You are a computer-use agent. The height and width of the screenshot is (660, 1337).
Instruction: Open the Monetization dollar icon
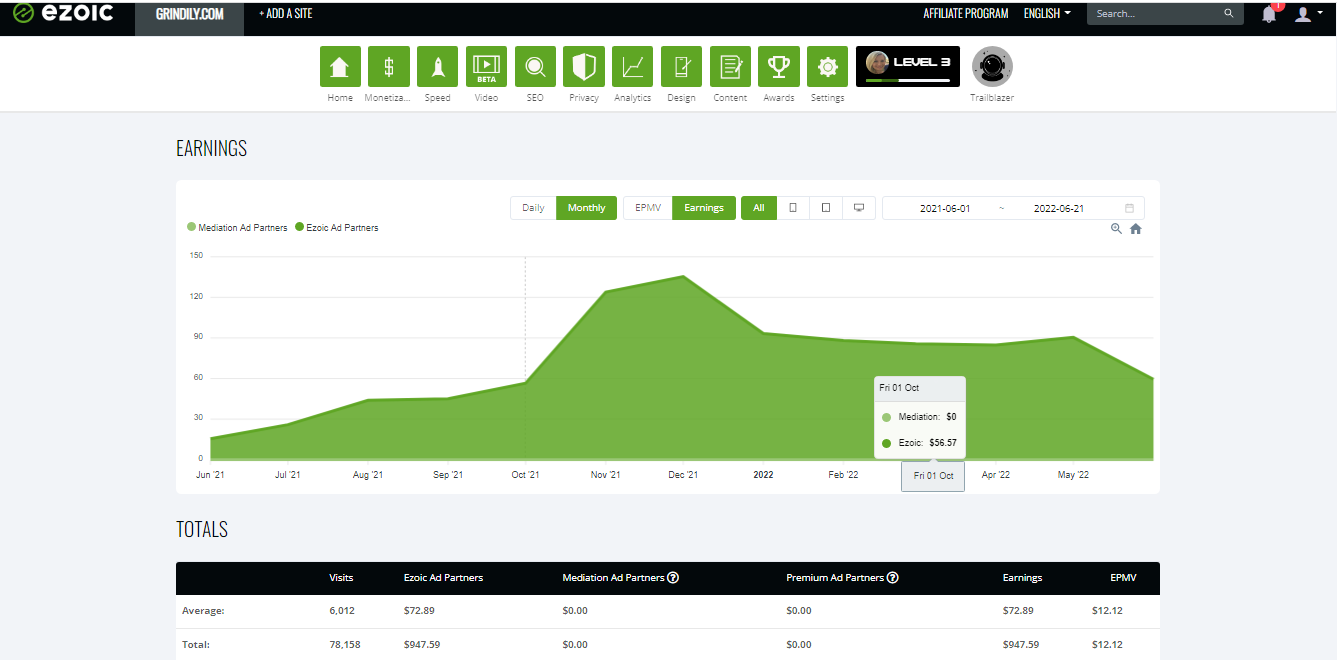[x=389, y=67]
